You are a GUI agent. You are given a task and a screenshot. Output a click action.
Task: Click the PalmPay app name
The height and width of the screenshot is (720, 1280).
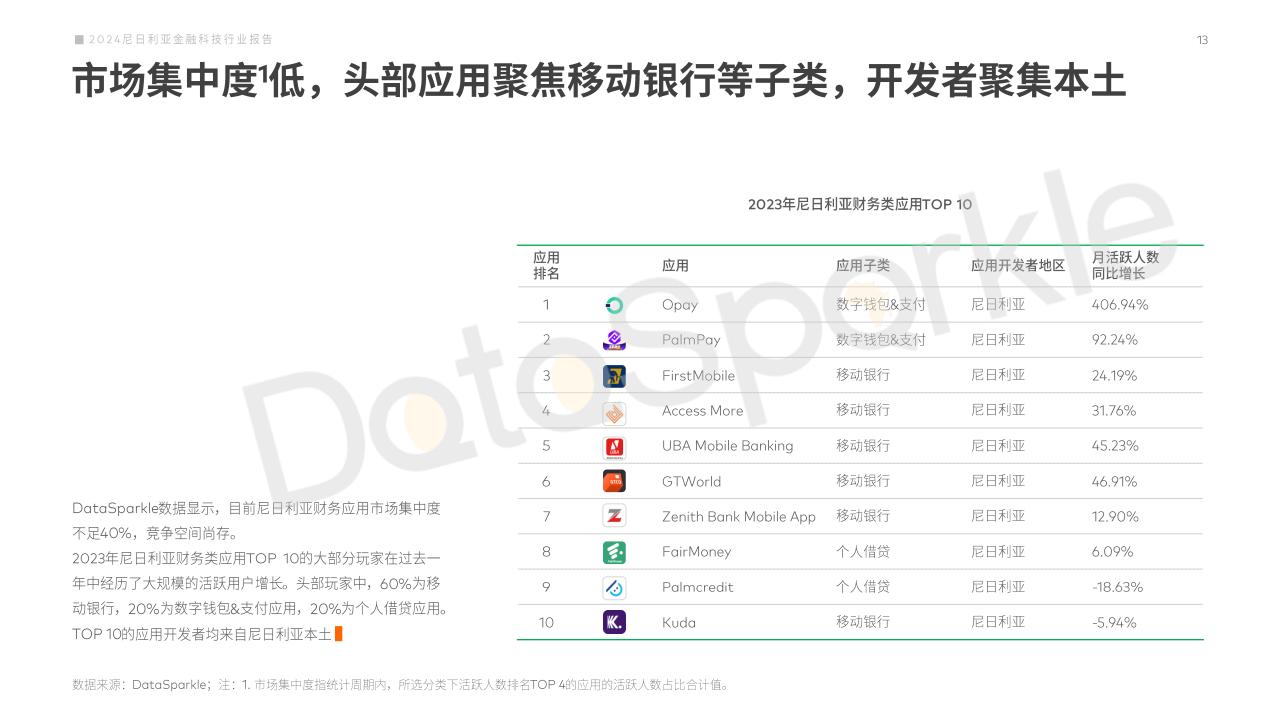[691, 340]
